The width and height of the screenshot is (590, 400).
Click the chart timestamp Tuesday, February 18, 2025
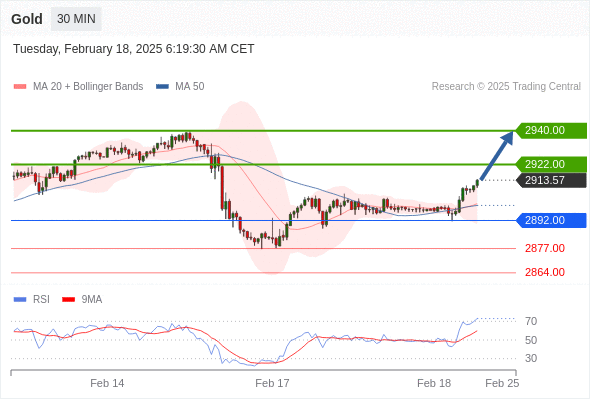134,49
